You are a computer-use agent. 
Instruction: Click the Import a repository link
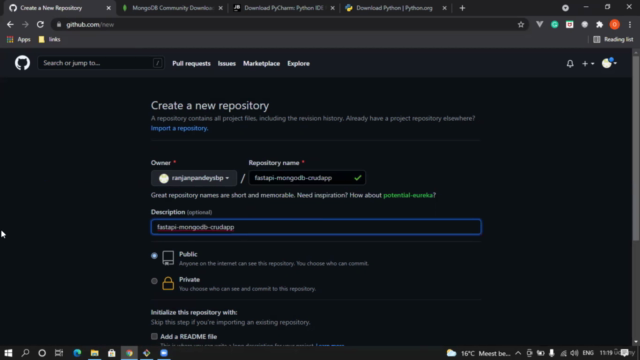(179, 128)
